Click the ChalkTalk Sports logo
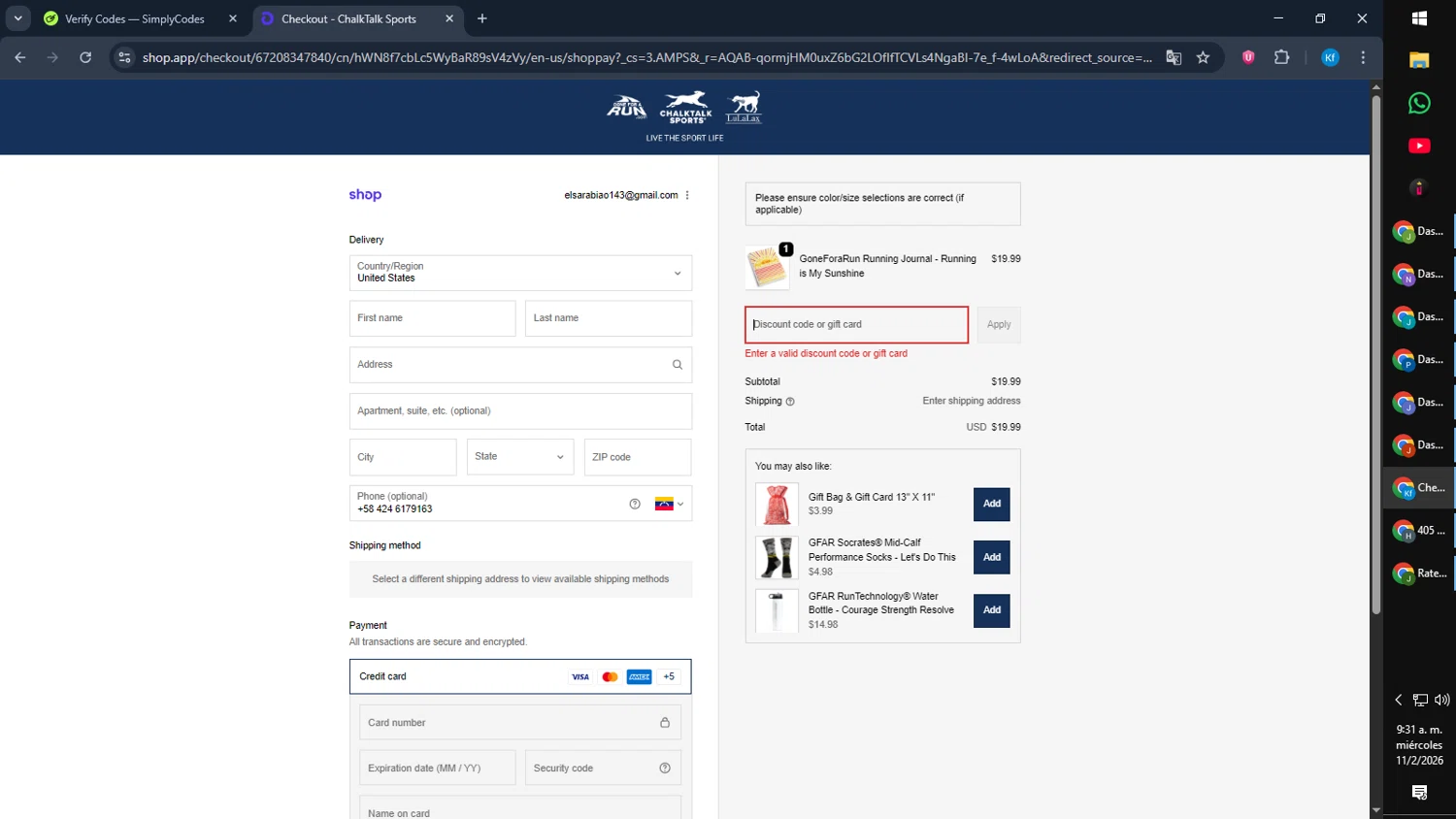1456x819 pixels. pos(686,107)
